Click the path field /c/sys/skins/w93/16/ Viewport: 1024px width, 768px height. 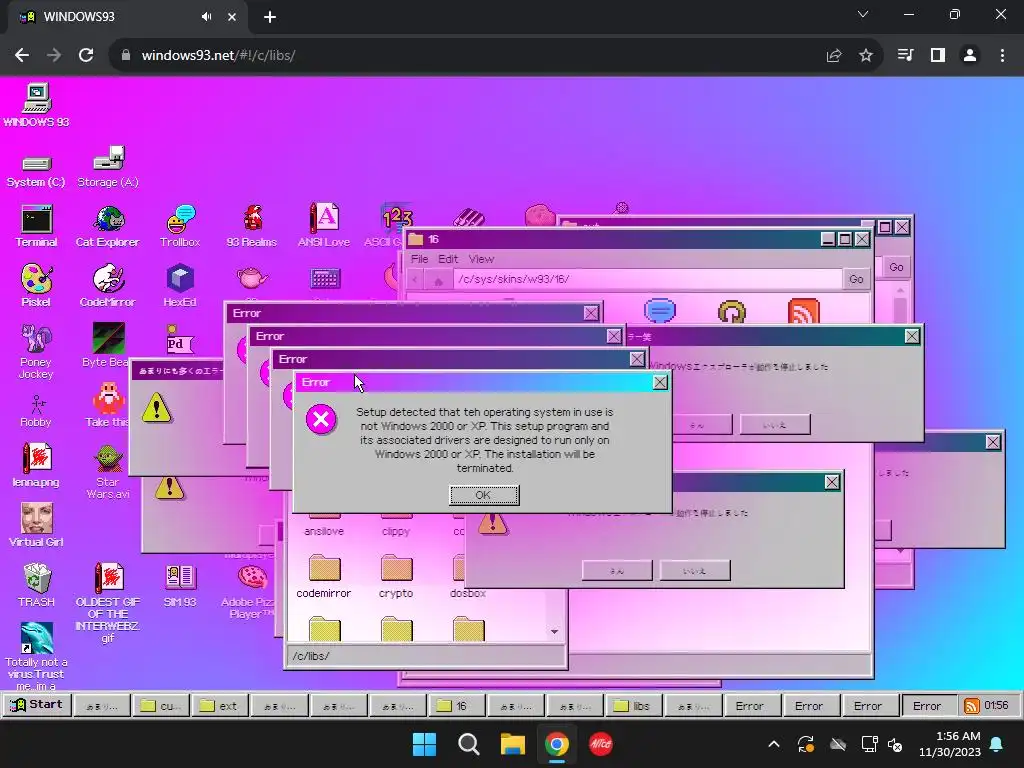click(647, 279)
